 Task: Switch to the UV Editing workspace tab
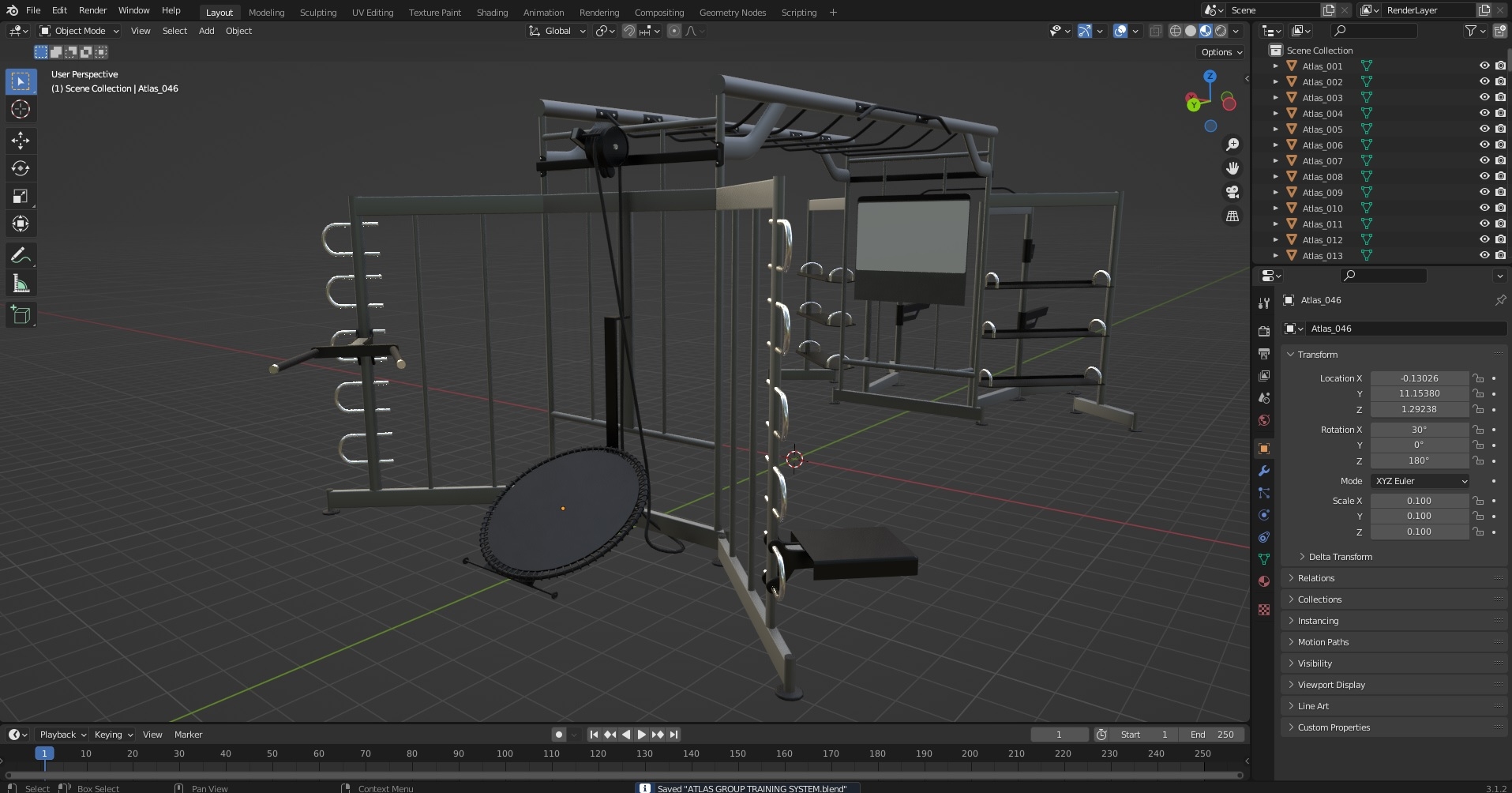(373, 13)
